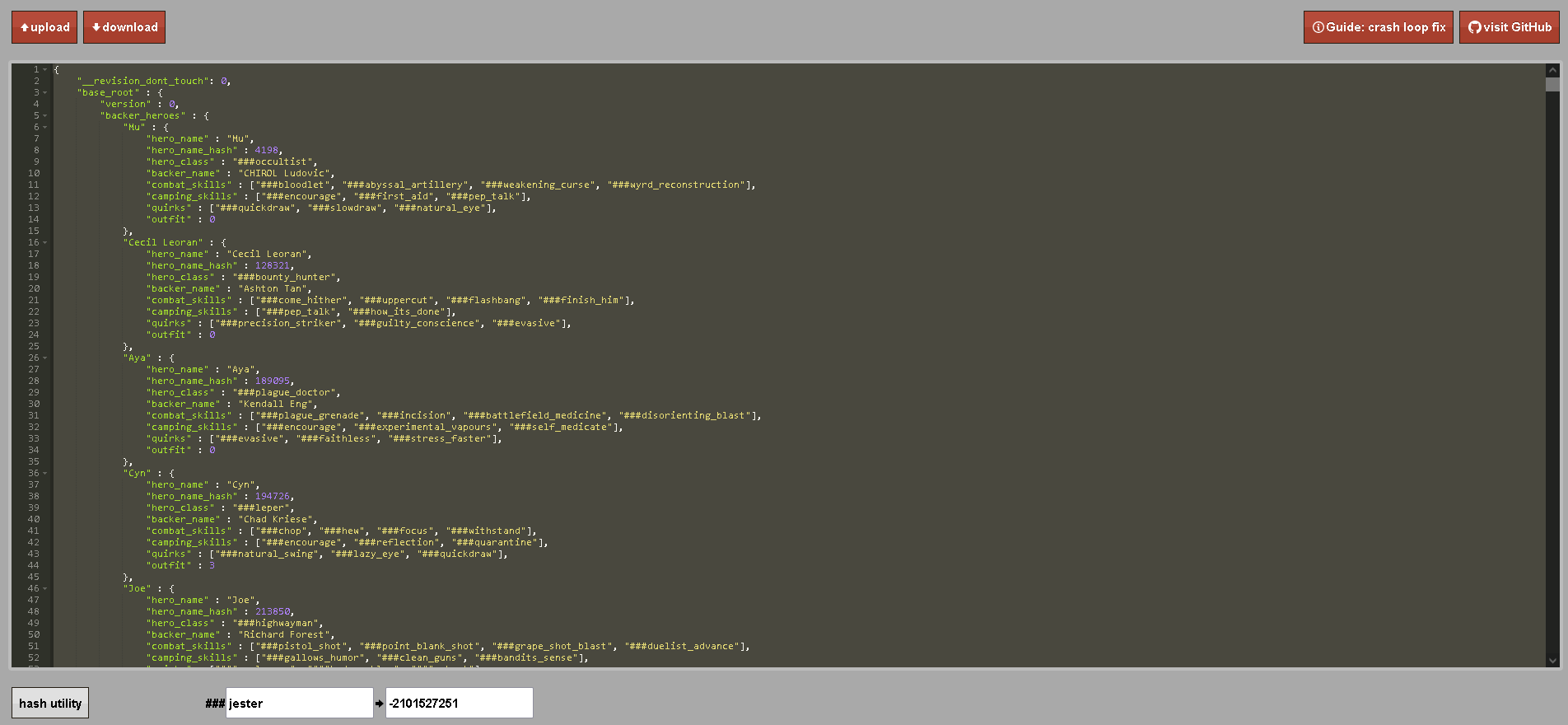1568x725 pixels.
Task: Click line number 30 in the gutter
Action: click(x=34, y=404)
